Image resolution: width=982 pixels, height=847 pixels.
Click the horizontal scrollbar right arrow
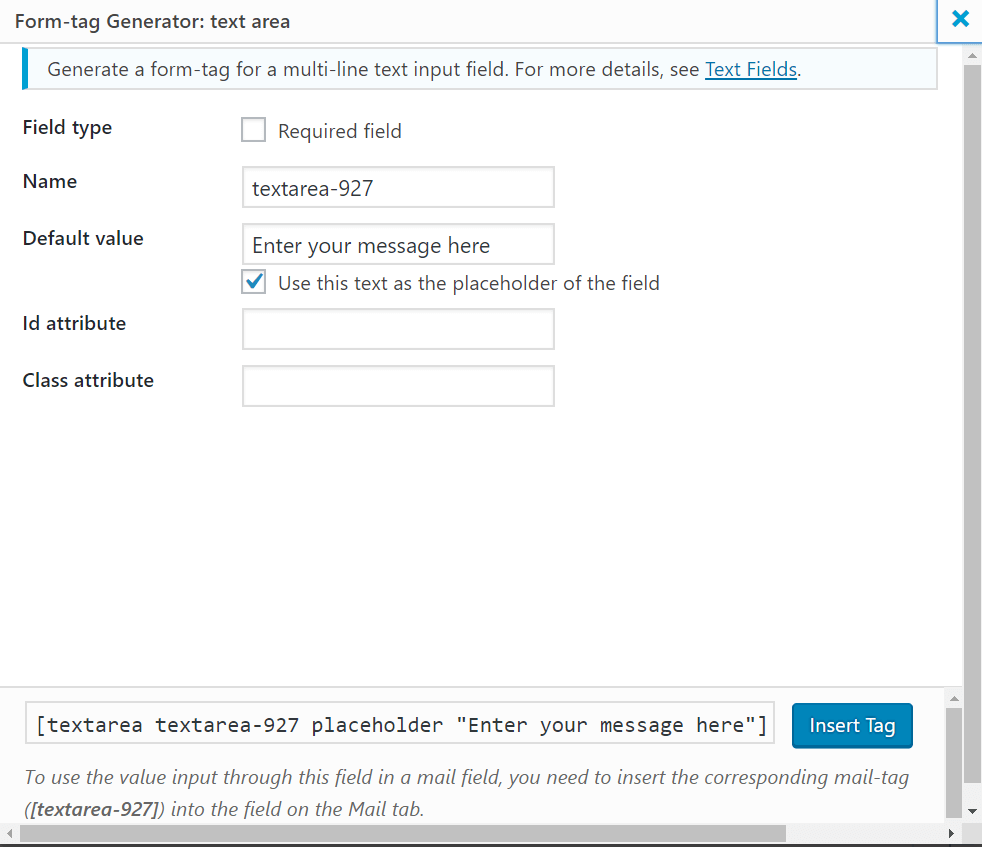tap(953, 833)
